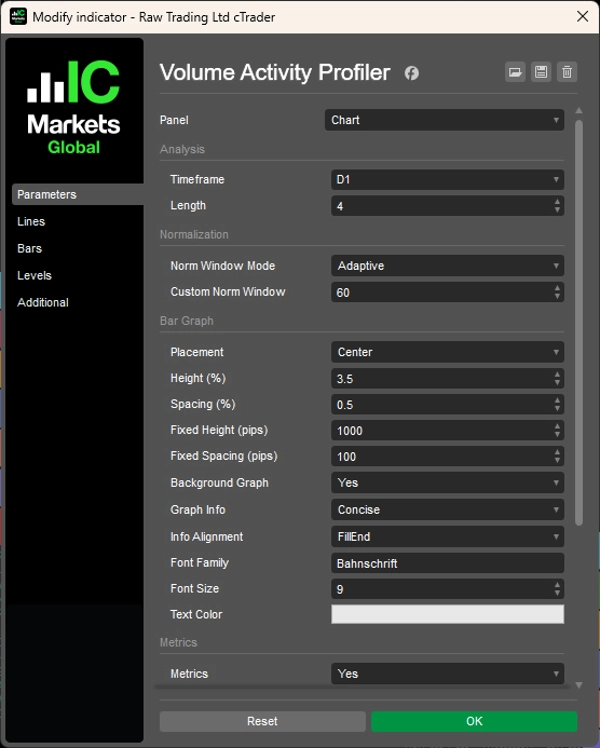Switch to the Bars tab

tap(30, 249)
